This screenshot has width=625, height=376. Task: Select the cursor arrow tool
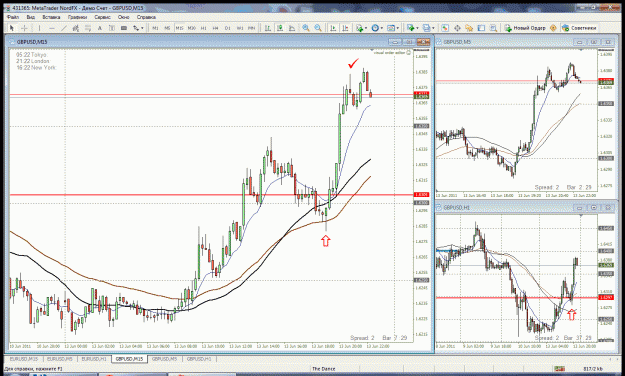(x=12, y=28)
